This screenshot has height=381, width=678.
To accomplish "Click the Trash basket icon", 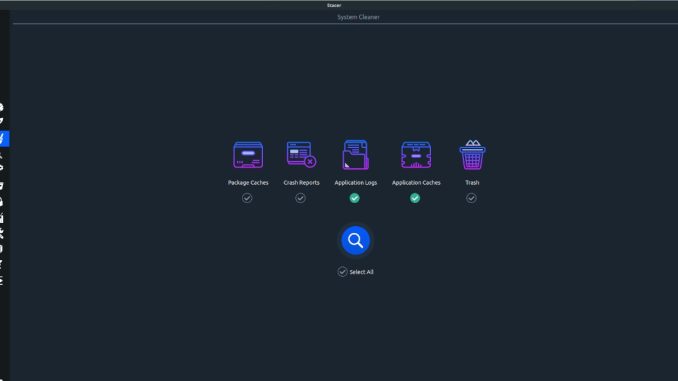I will coord(472,154).
